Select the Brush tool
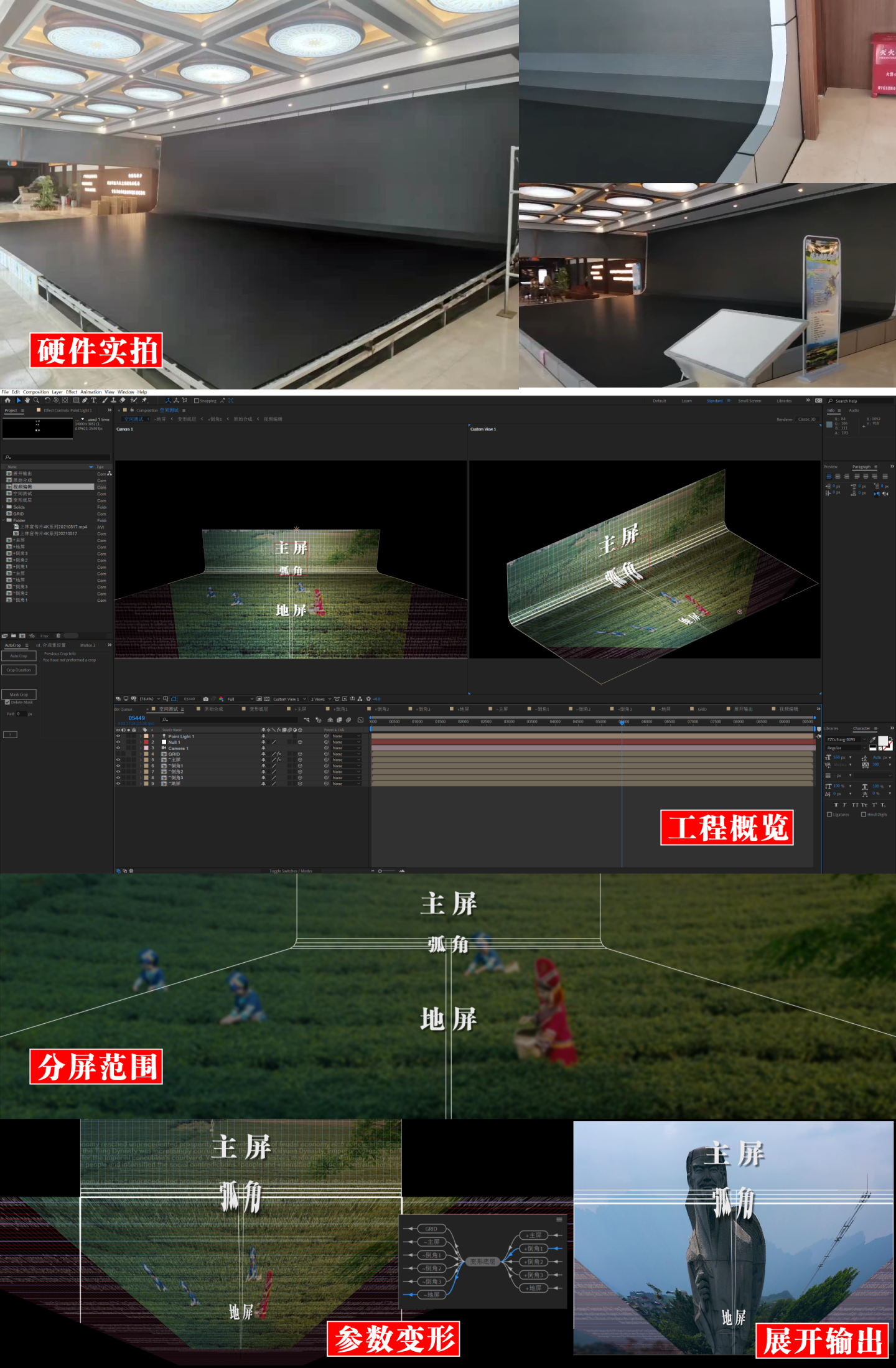Screen dimensions: 896x1368 pos(105,400)
